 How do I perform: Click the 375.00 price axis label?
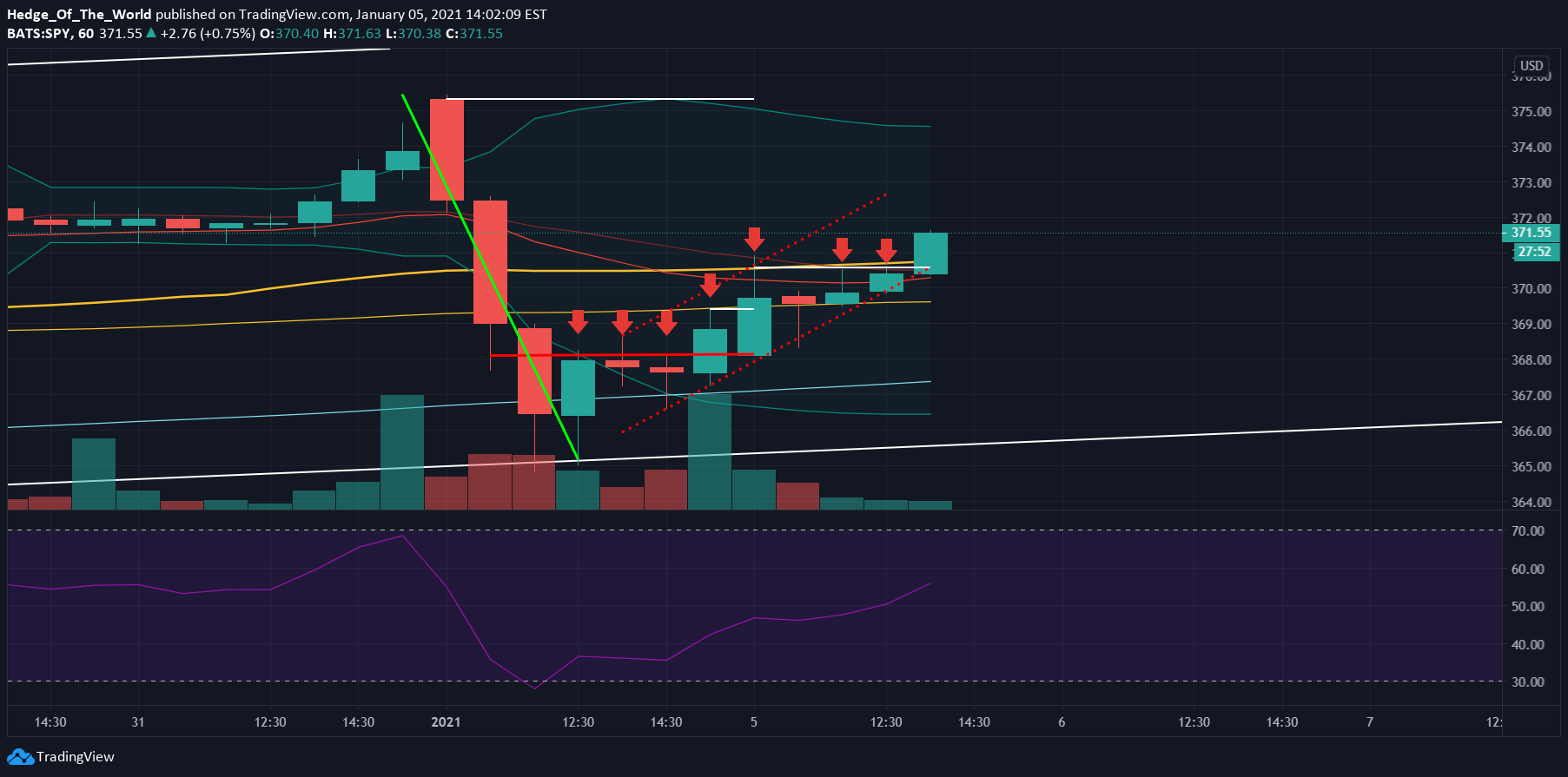[1531, 112]
